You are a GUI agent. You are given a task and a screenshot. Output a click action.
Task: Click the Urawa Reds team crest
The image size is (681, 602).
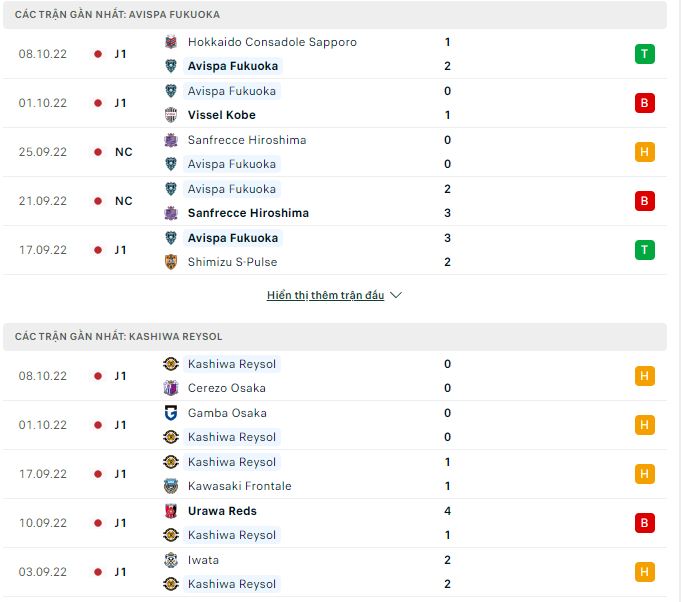(x=171, y=511)
